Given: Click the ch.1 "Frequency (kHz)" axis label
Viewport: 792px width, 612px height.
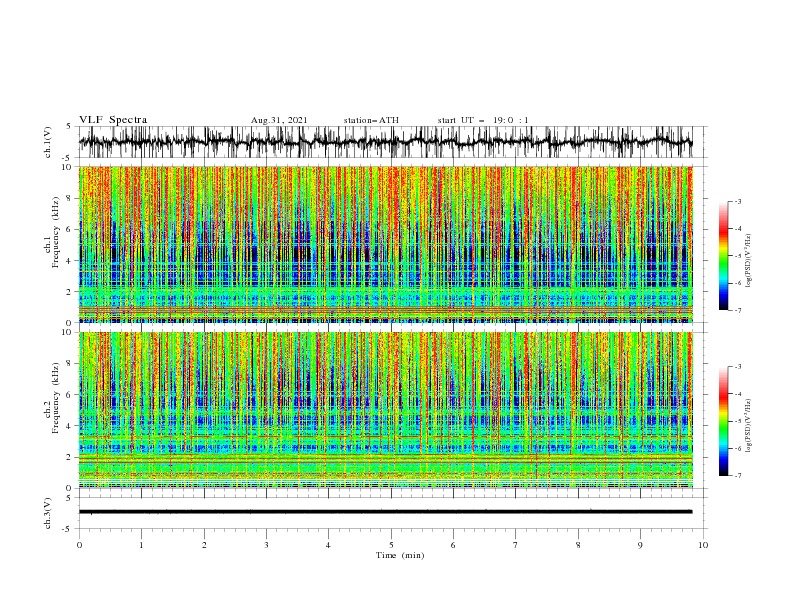Looking at the screenshot, I should (x=56, y=230).
